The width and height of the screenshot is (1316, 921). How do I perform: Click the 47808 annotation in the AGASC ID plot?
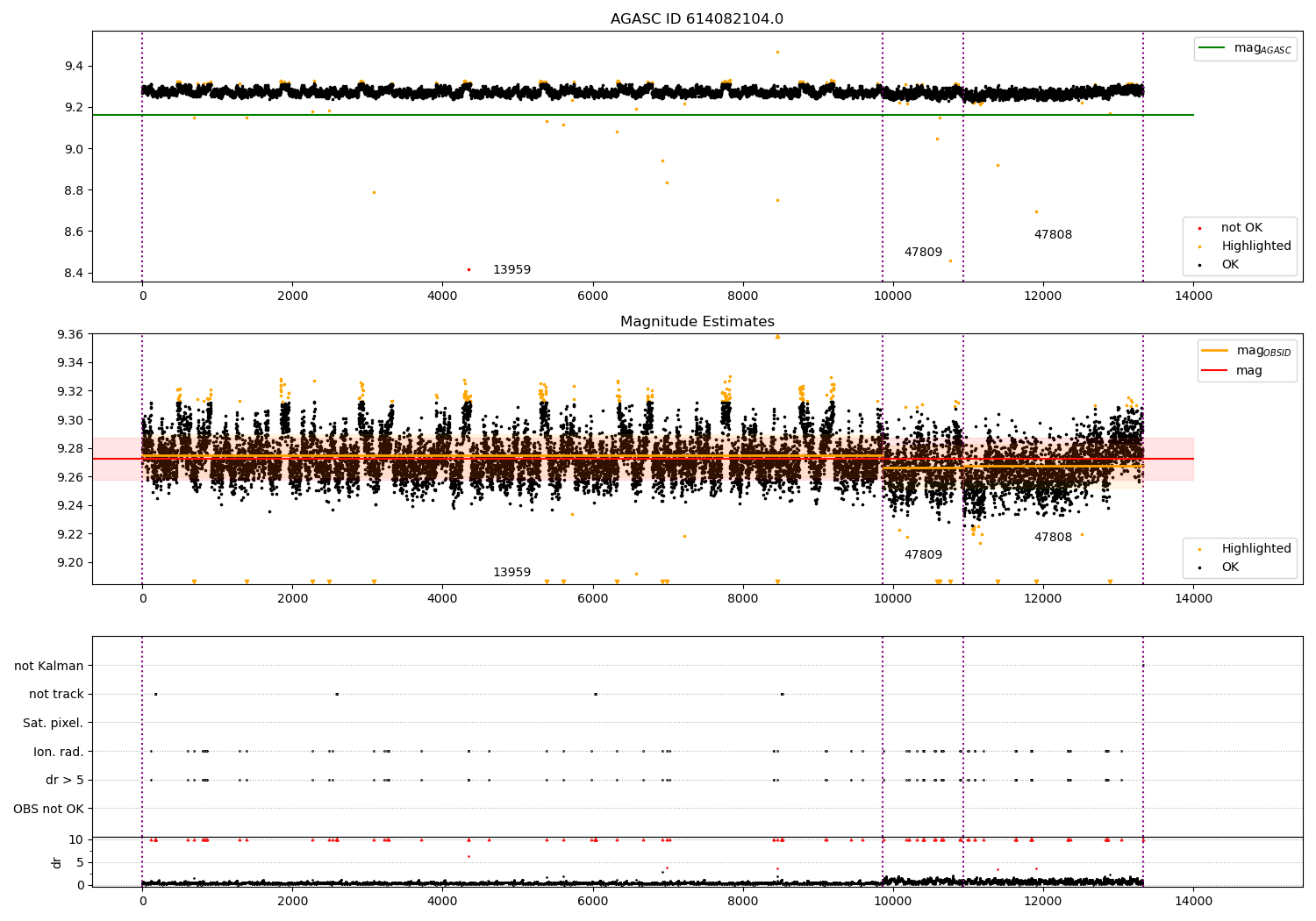point(1053,235)
